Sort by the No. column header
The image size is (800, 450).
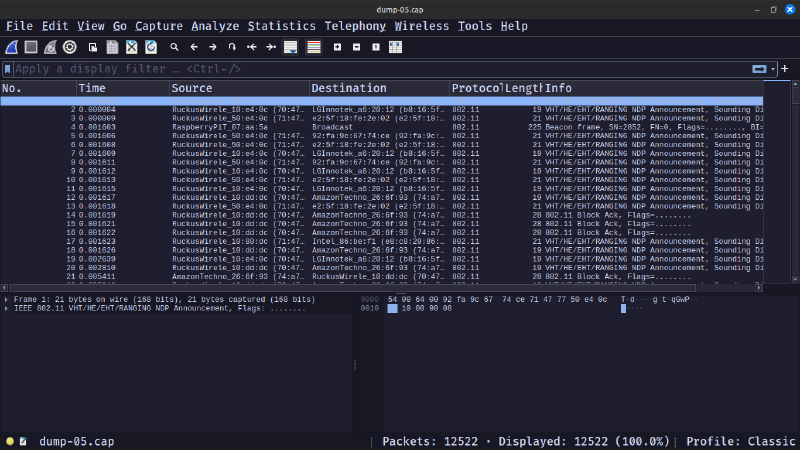[x=38, y=88]
